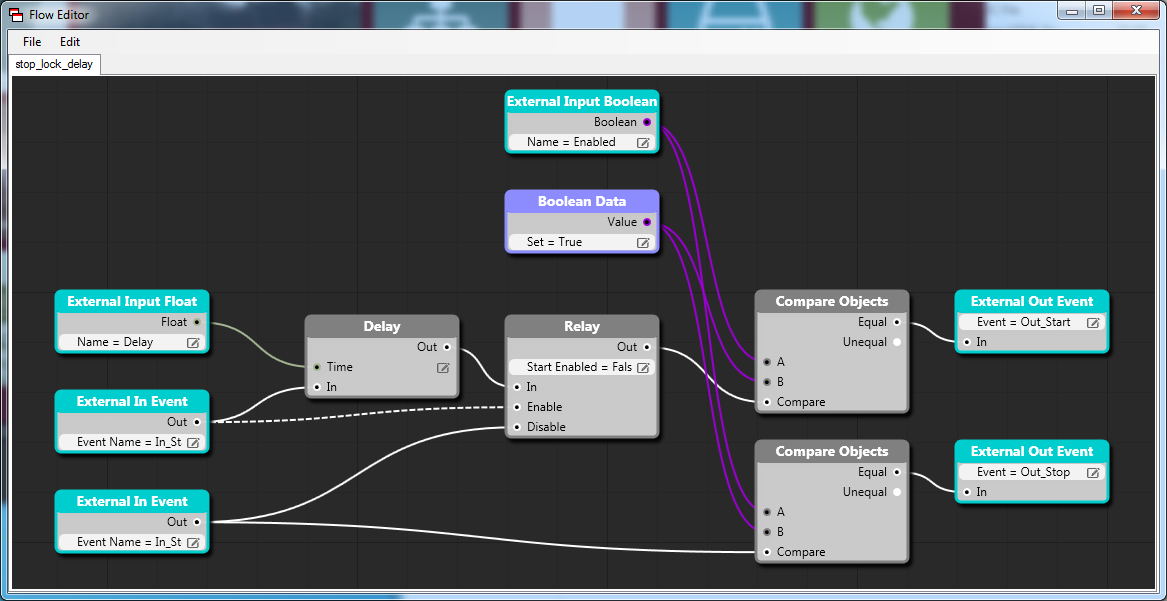Viewport: 1167px width, 601px height.
Task: Open the Edit menu
Action: click(70, 42)
